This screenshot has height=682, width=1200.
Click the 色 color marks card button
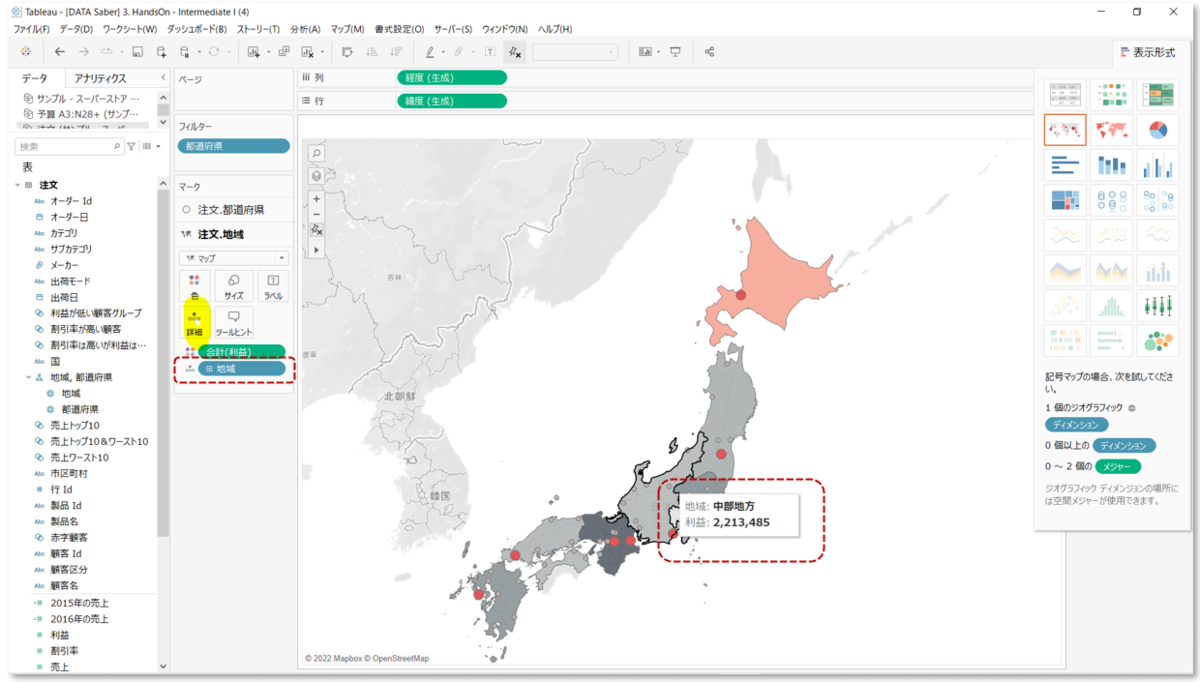point(194,286)
